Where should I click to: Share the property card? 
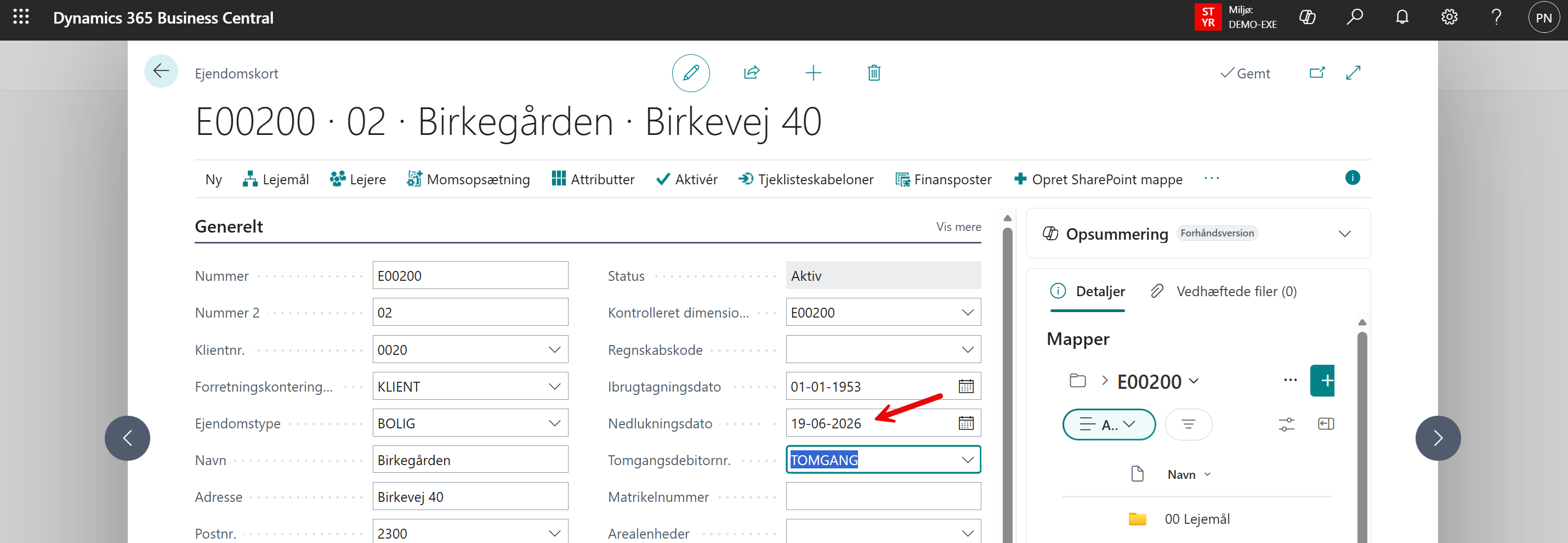(x=752, y=73)
